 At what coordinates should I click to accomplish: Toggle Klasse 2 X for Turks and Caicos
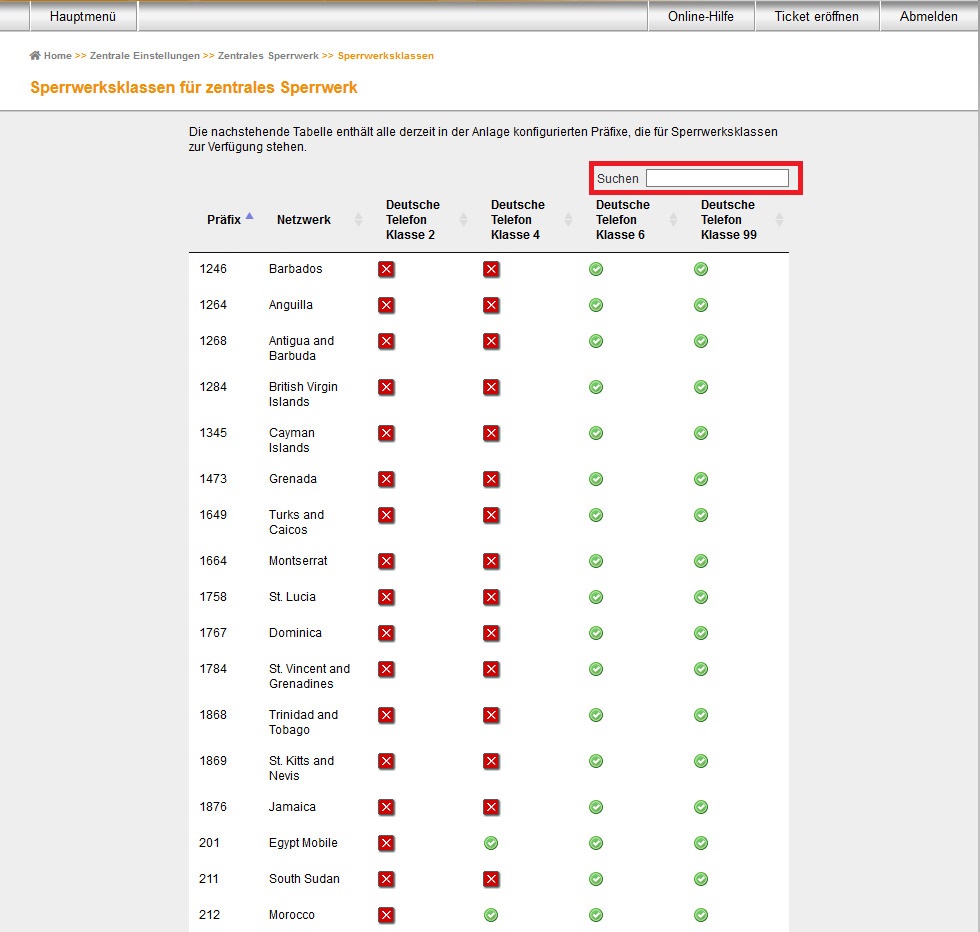tap(386, 516)
